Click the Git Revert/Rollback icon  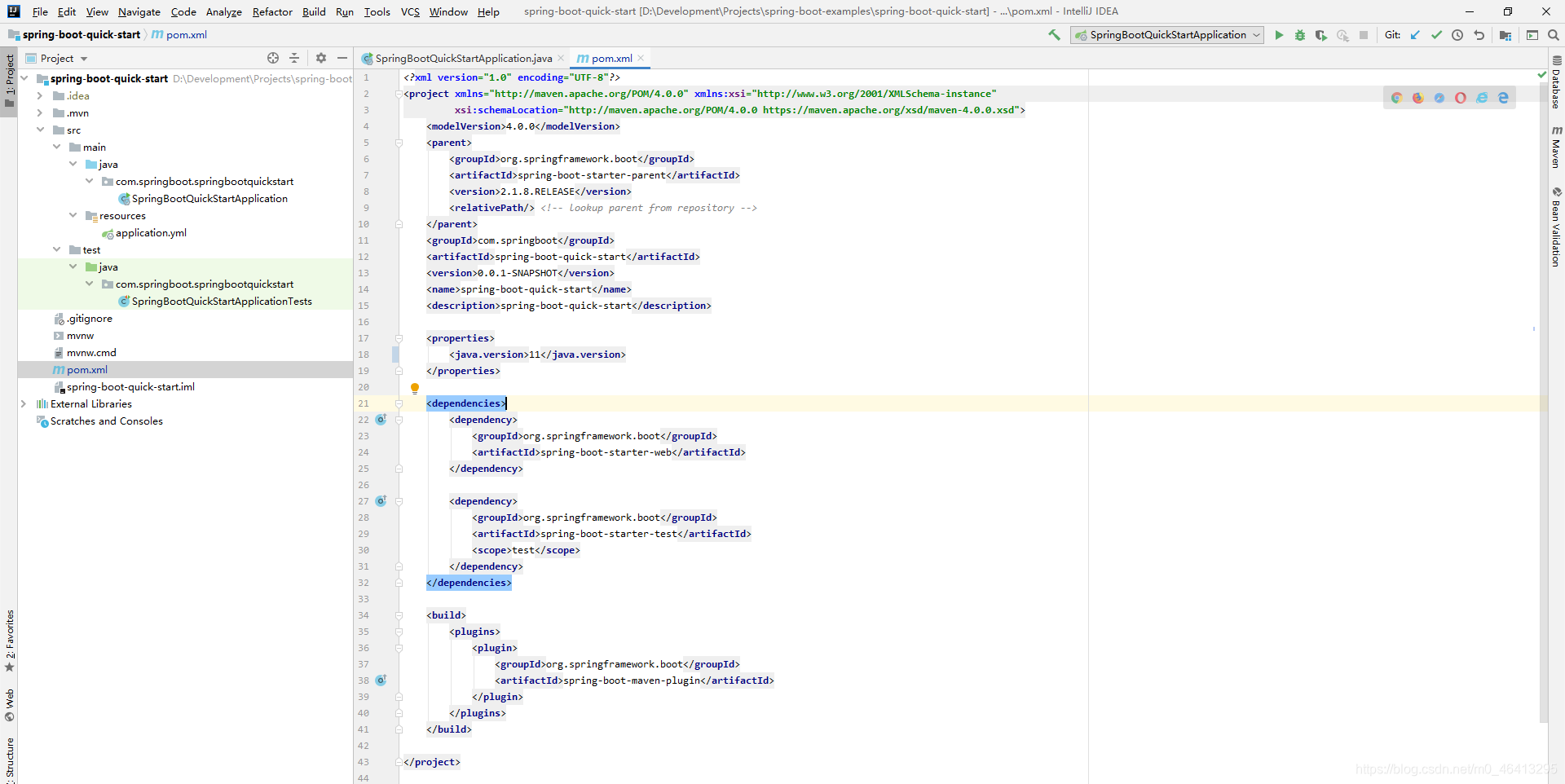[x=1479, y=35]
